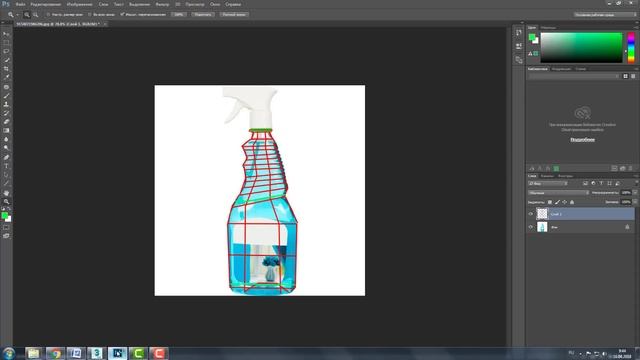Open the layer filter kind dropdown

(x=548, y=183)
